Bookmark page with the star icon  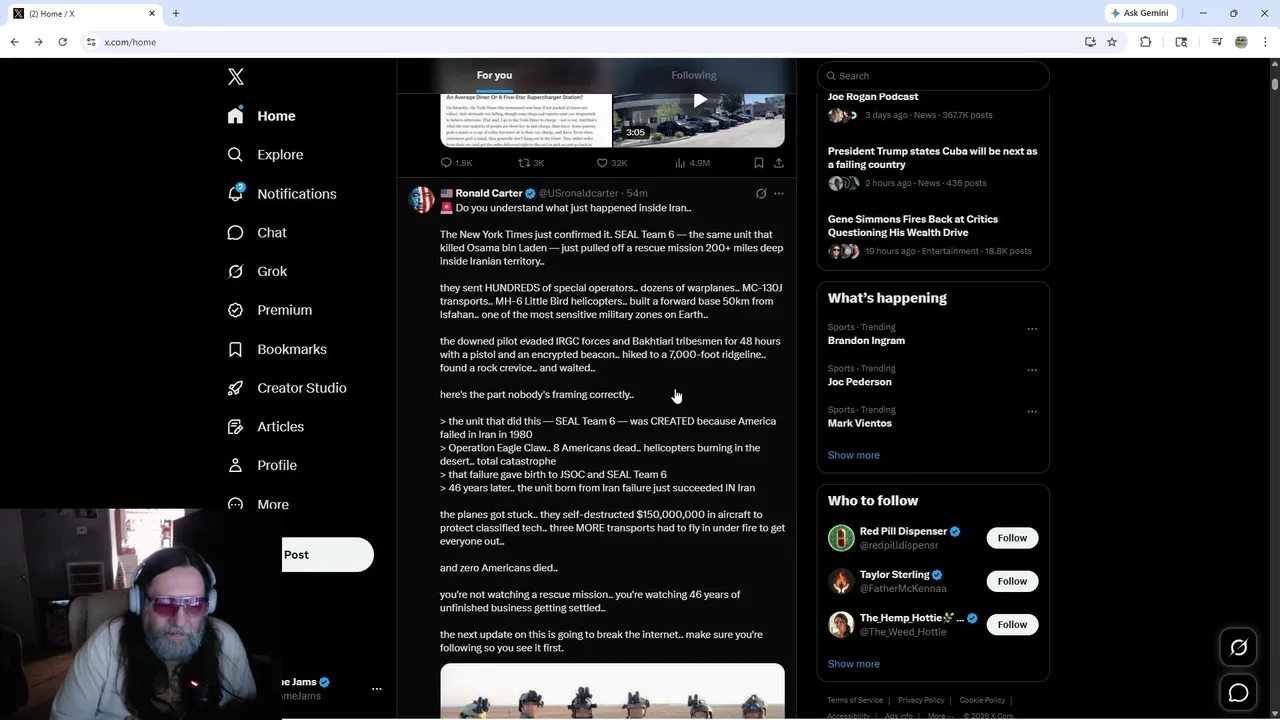click(1112, 42)
